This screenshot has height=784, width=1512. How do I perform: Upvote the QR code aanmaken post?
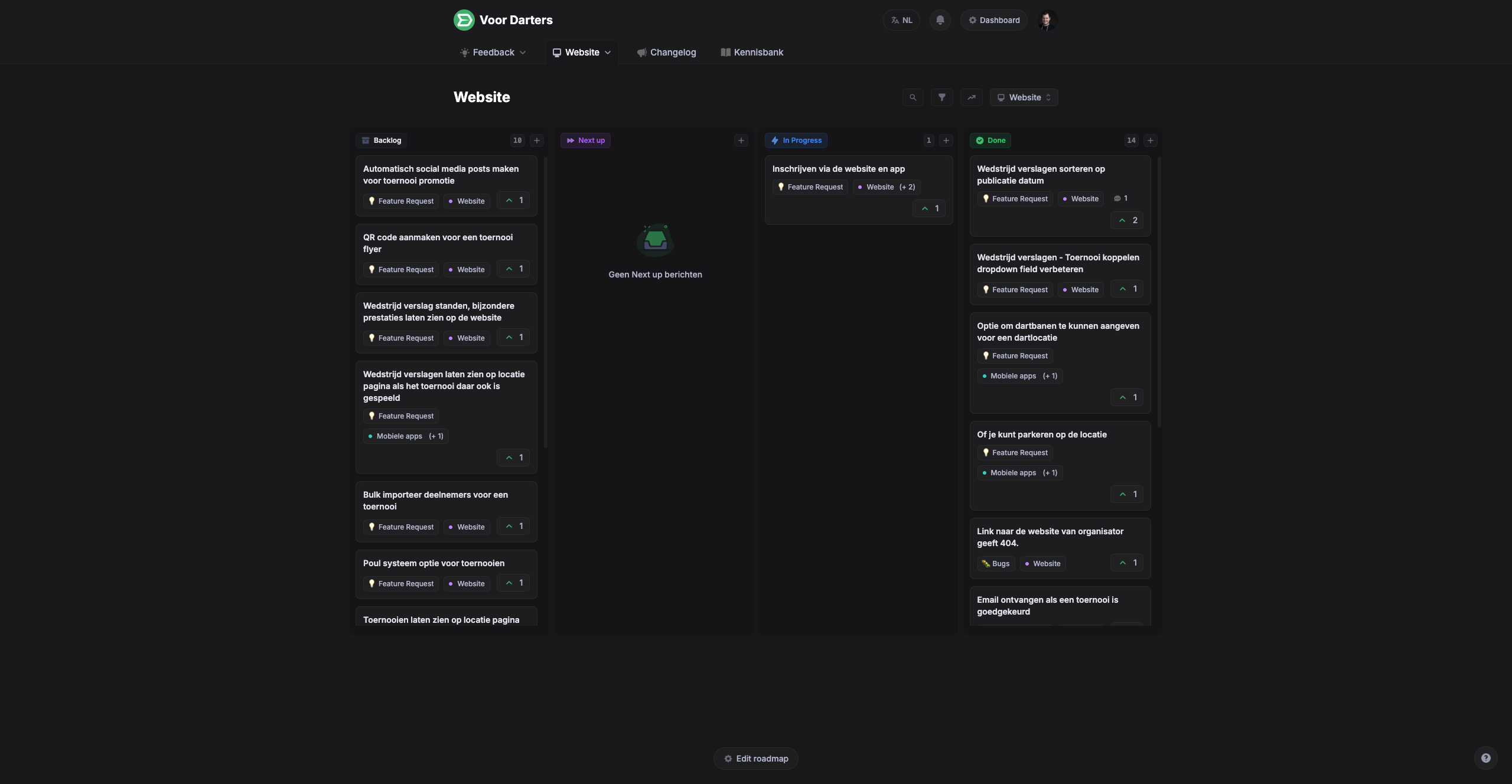[x=513, y=269]
